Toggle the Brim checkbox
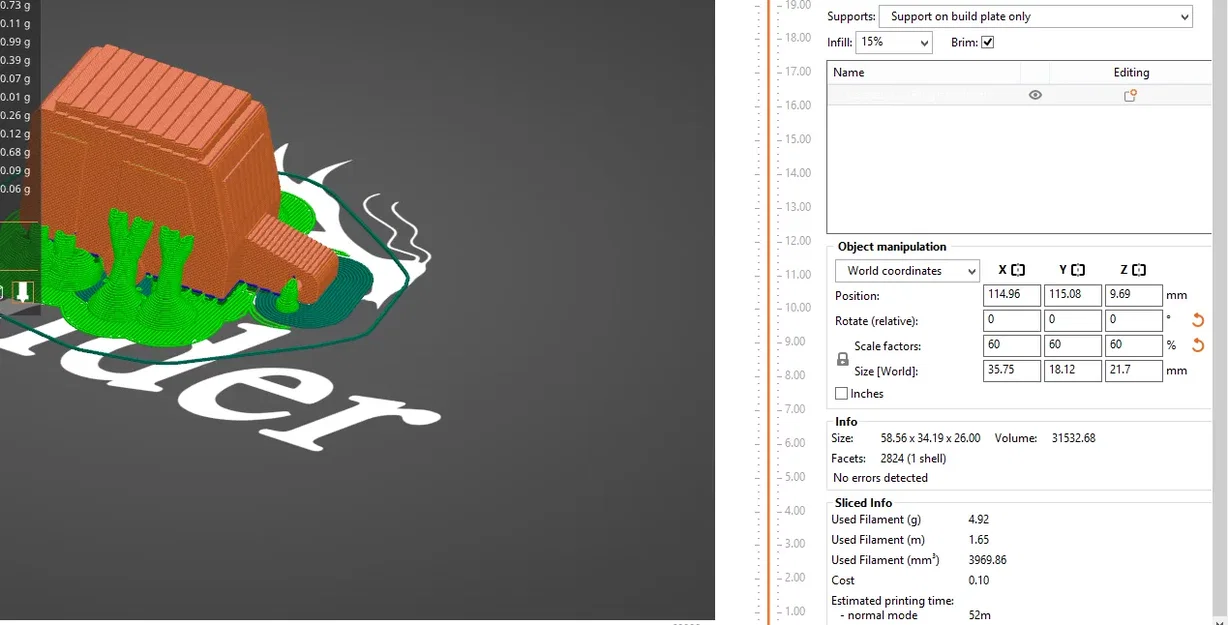Viewport: 1228px width, 625px height. pos(987,42)
